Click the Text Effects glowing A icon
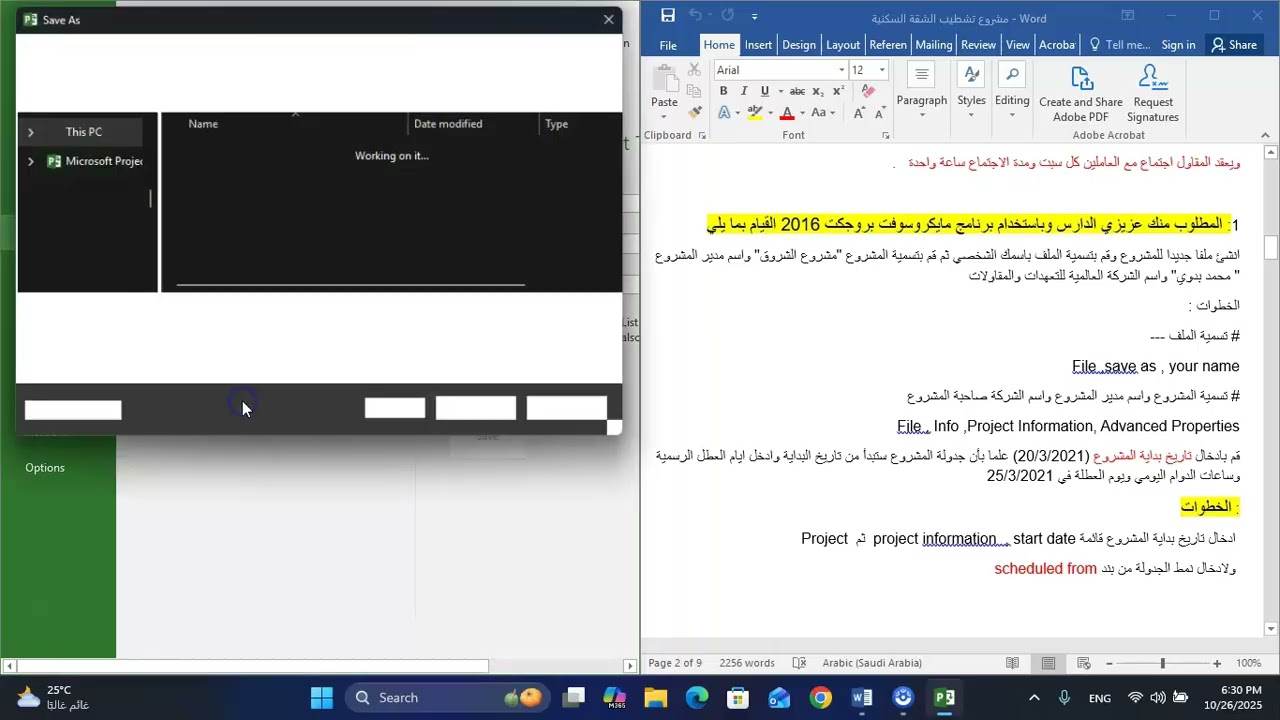The image size is (1280, 720). pyautogui.click(x=724, y=113)
